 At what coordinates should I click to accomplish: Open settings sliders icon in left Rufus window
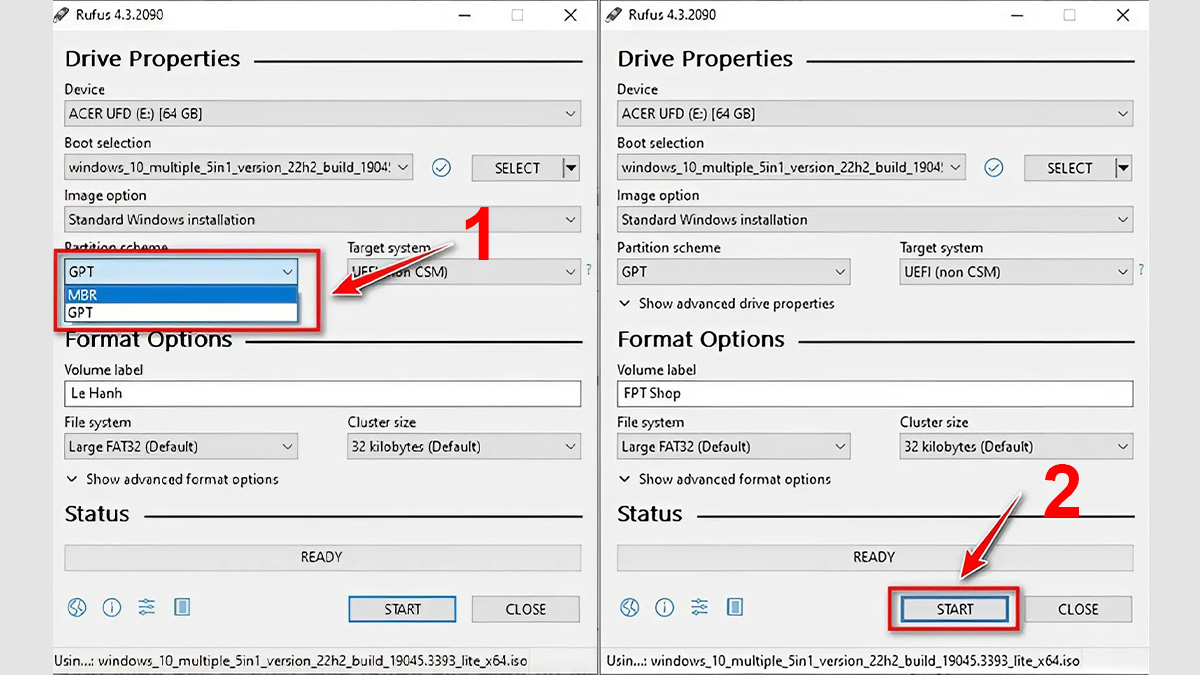147,607
